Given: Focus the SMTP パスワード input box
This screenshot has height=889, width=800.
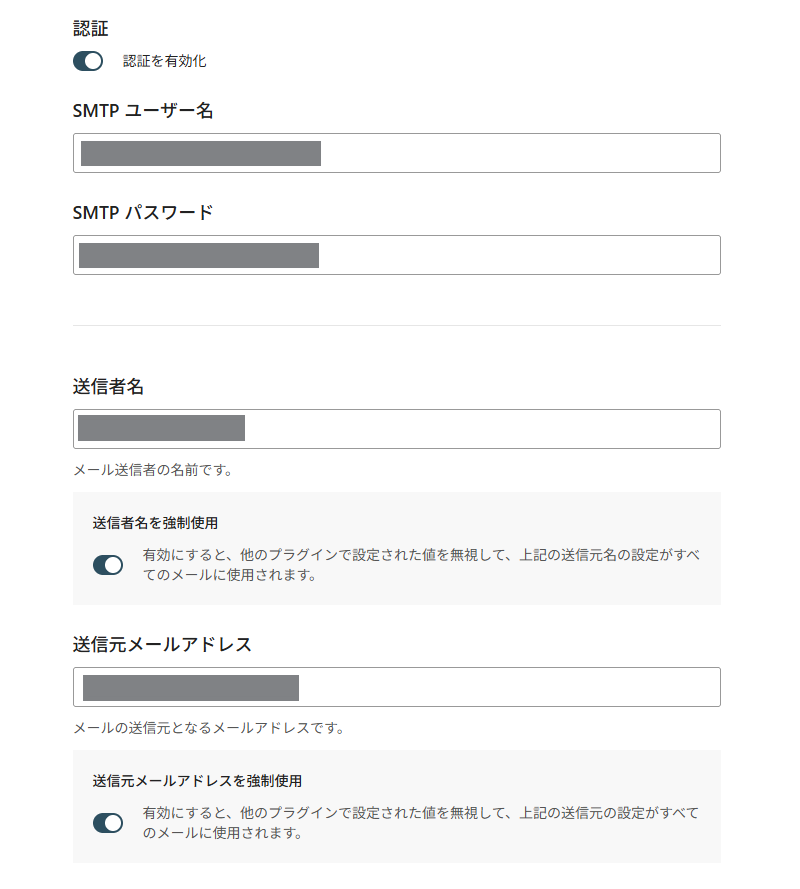Looking at the screenshot, I should [x=397, y=255].
